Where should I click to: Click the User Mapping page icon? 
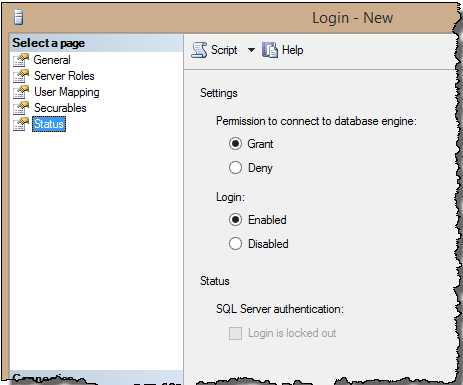click(x=21, y=92)
